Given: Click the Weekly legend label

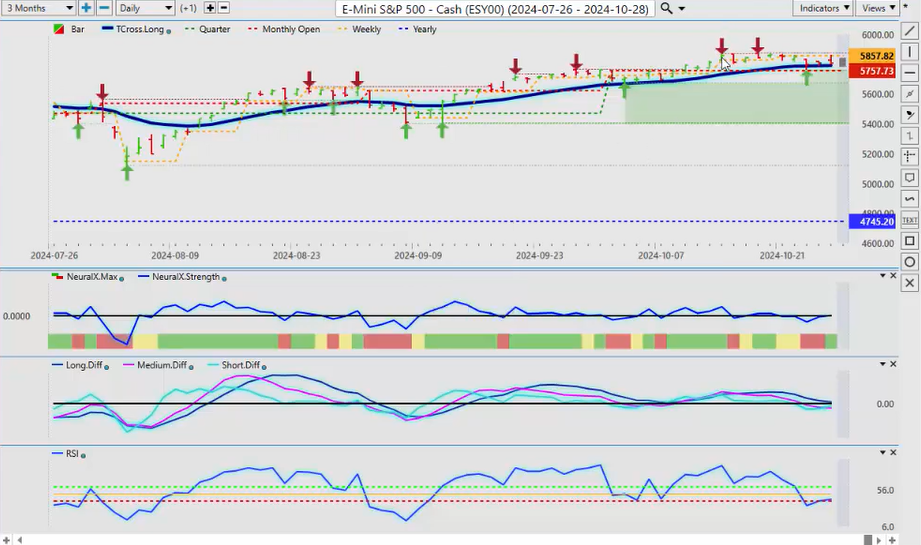Looking at the screenshot, I should [x=367, y=29].
